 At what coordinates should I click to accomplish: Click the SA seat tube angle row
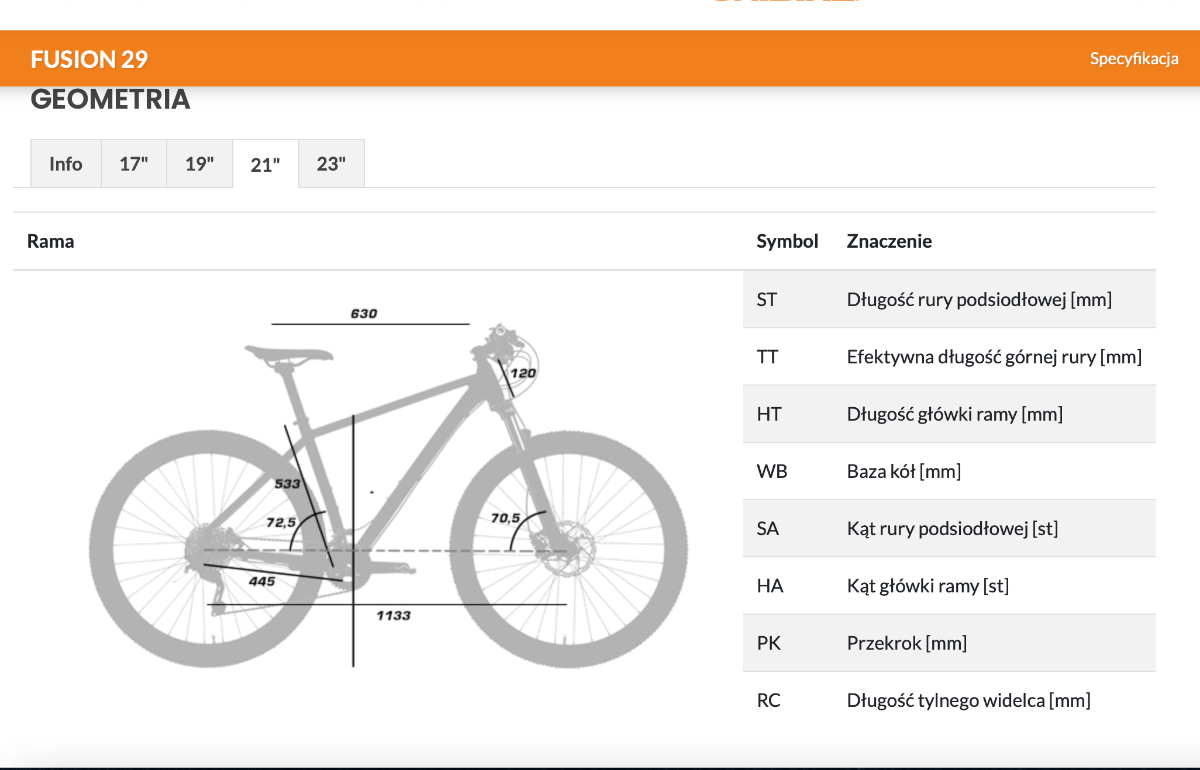click(x=948, y=528)
